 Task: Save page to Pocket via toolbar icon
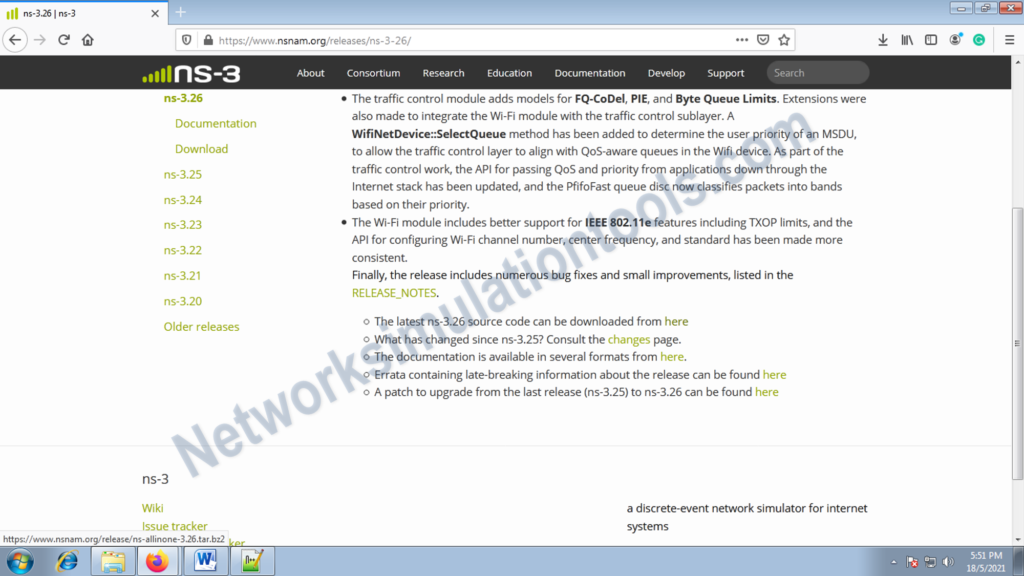(x=763, y=39)
